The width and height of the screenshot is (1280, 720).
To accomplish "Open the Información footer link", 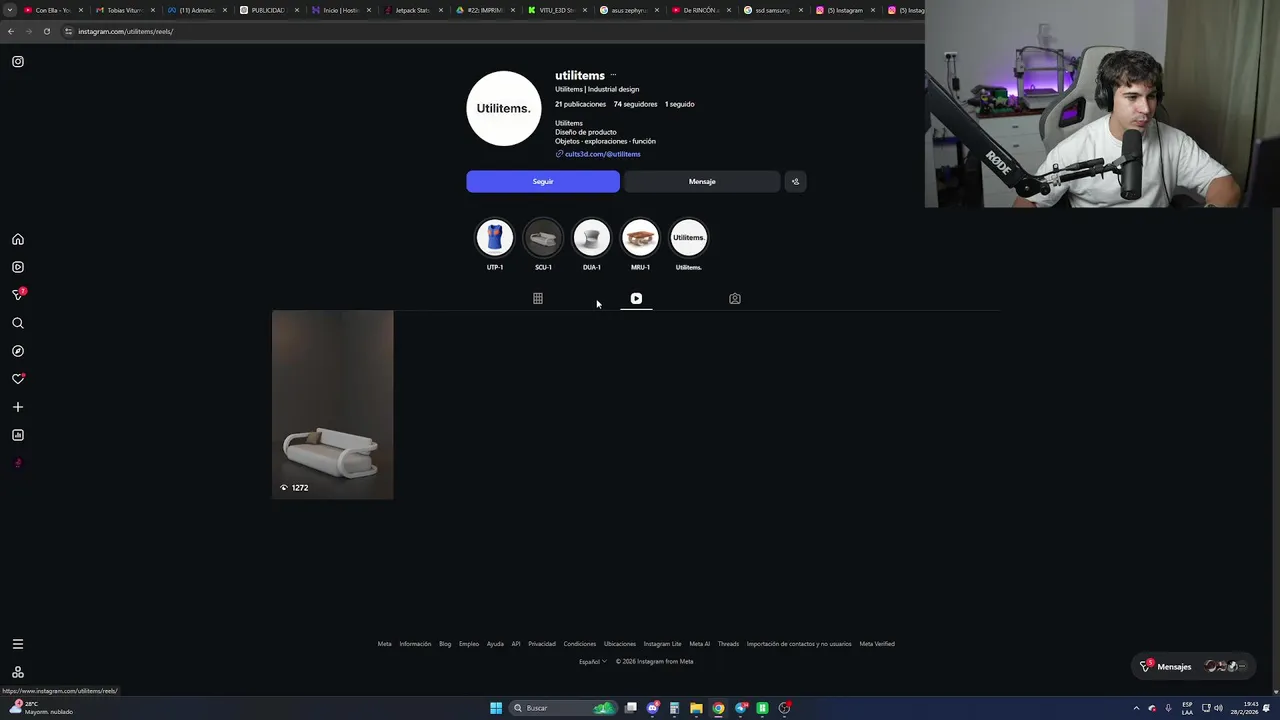I will tap(415, 644).
